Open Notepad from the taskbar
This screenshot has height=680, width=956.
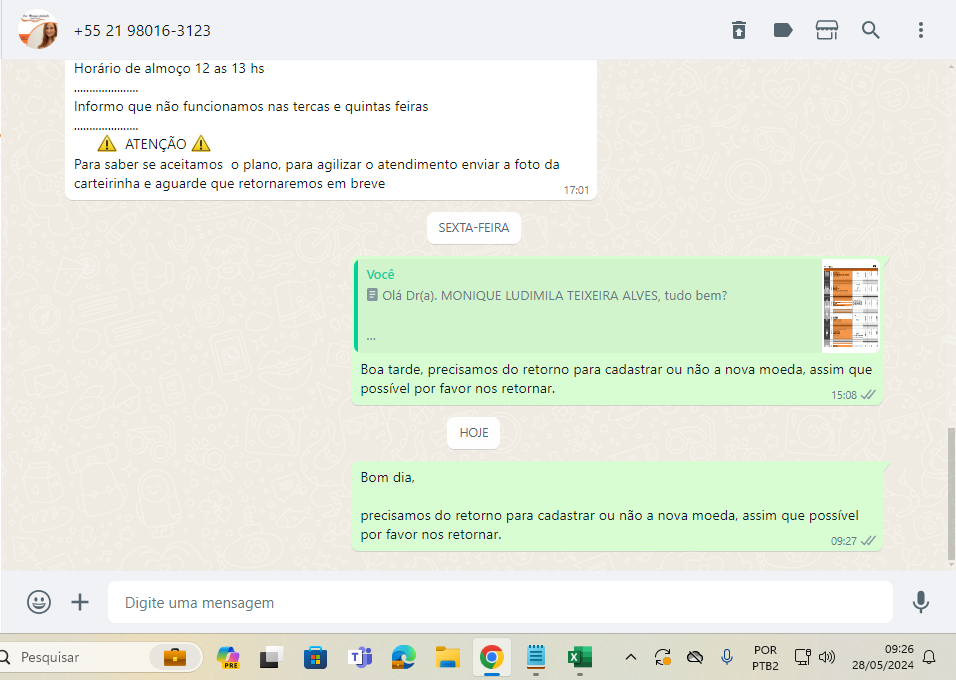[535, 657]
